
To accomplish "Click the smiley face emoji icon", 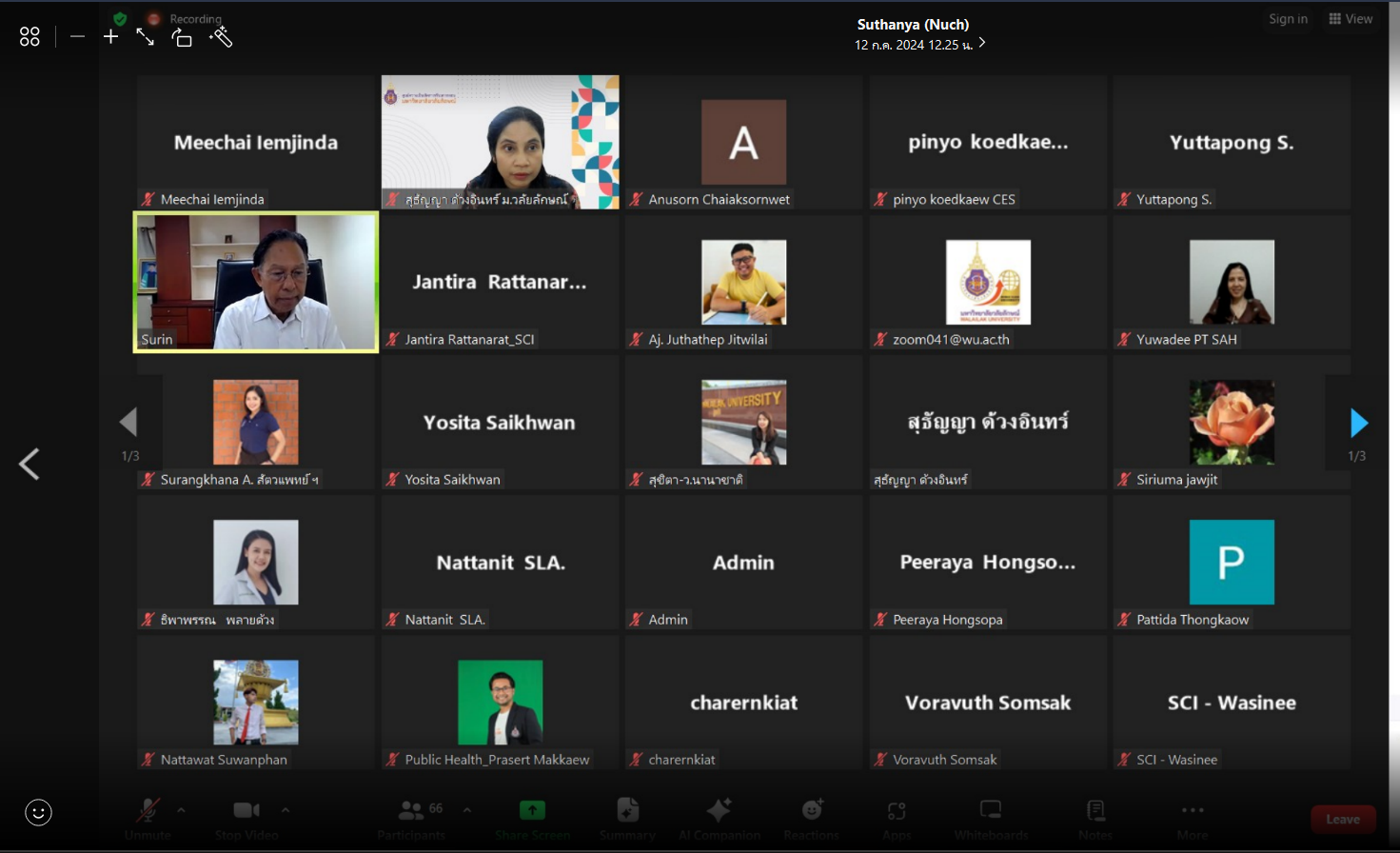I will (x=38, y=812).
